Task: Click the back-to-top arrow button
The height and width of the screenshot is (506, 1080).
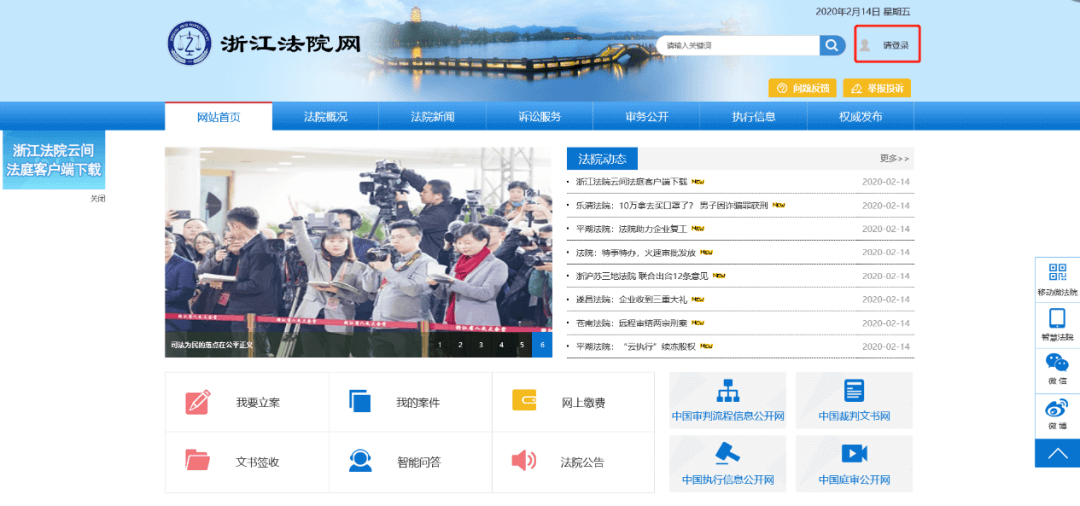Action: pyautogui.click(x=1057, y=453)
